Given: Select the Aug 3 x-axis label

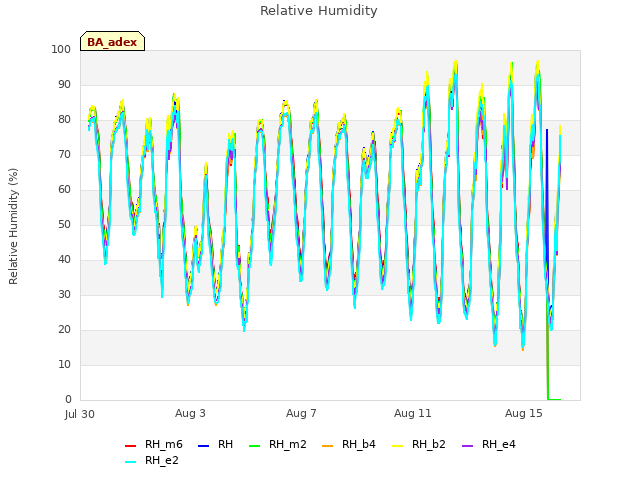Looking at the screenshot, I should pos(190,413).
